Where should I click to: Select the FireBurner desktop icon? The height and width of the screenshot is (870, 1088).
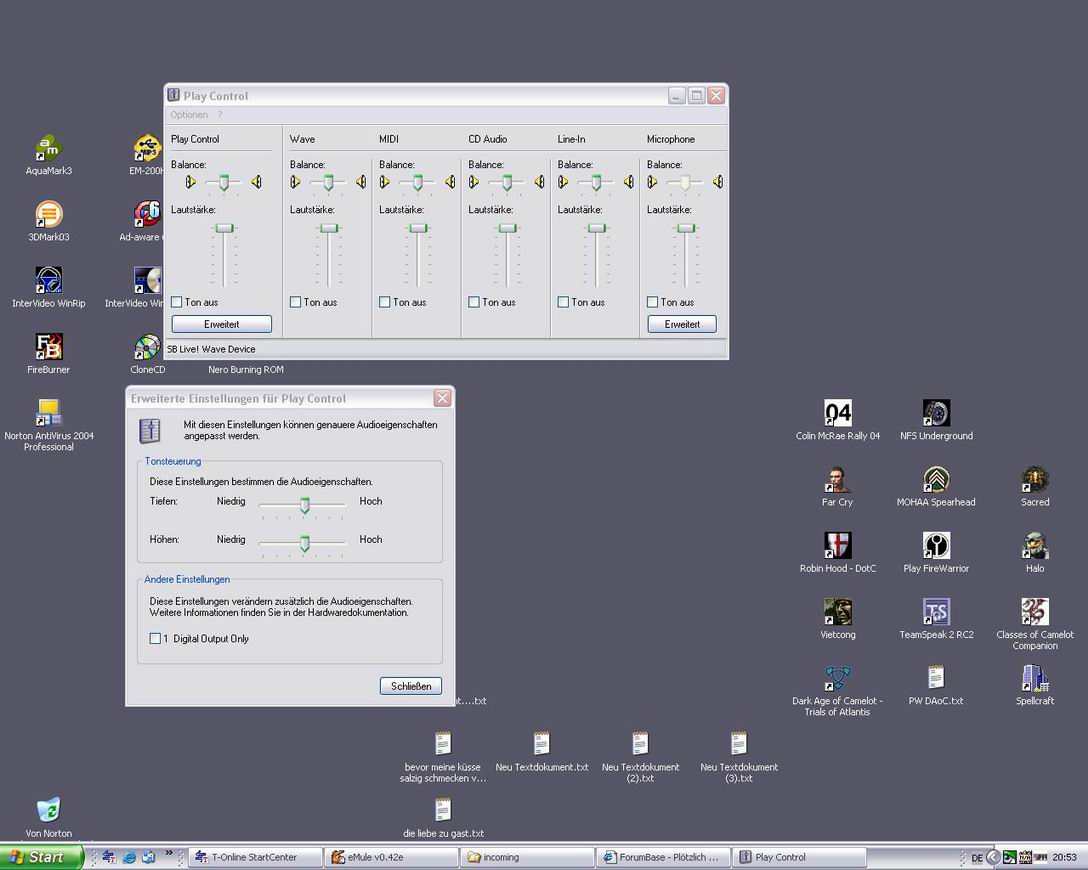pos(49,346)
